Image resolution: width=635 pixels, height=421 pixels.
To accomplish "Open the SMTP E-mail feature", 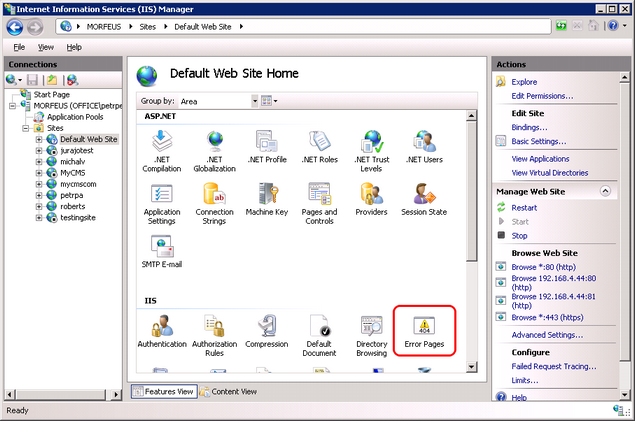I will 162,251.
